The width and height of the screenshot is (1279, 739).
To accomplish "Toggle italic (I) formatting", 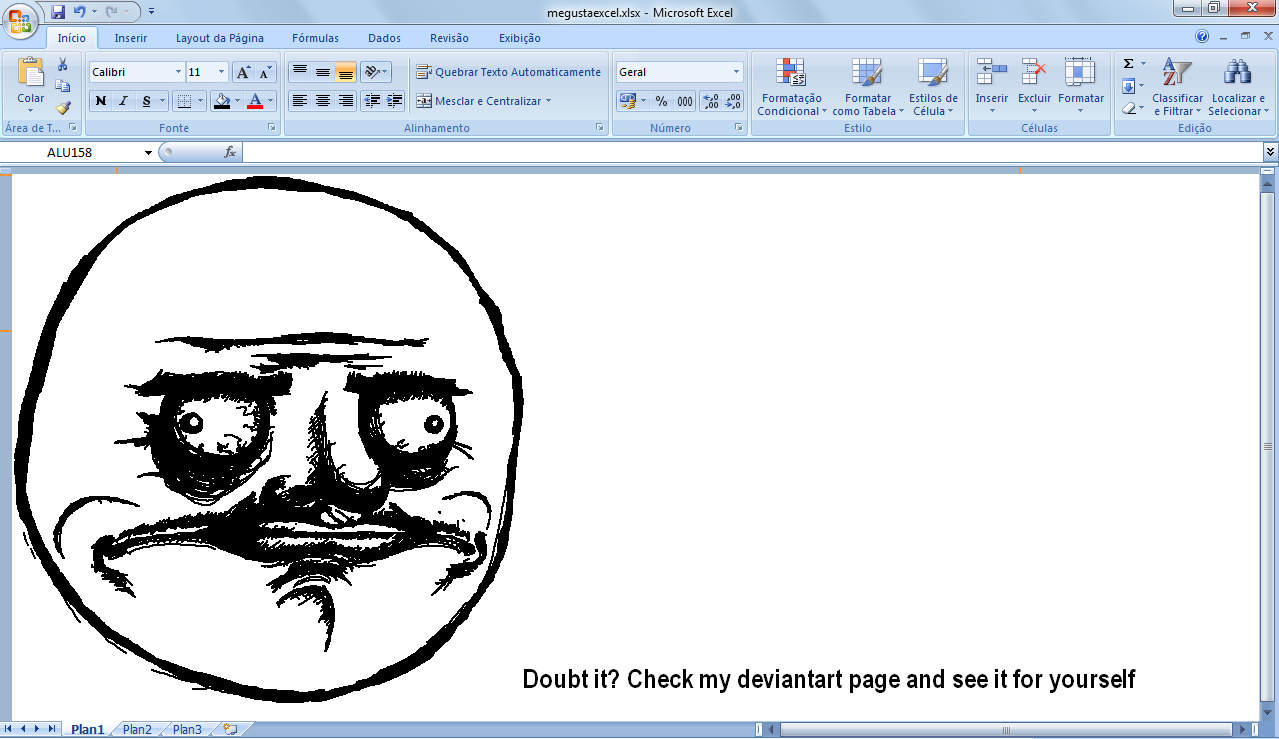I will (x=124, y=101).
